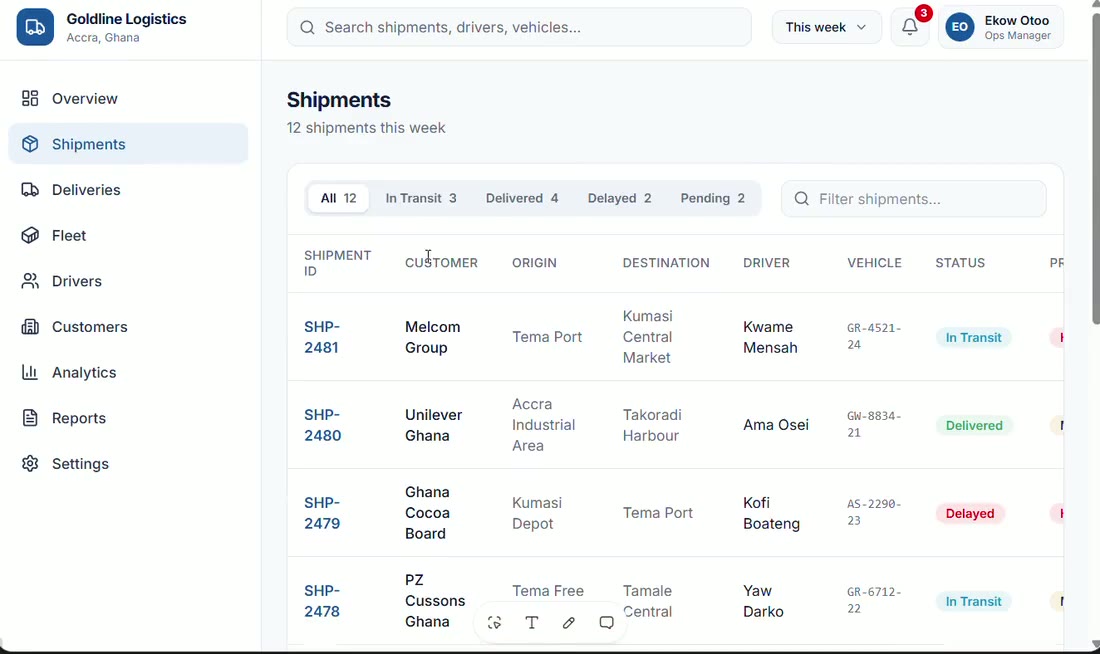Click the Deliveries truck icon
The image size is (1100, 654).
coord(30,189)
